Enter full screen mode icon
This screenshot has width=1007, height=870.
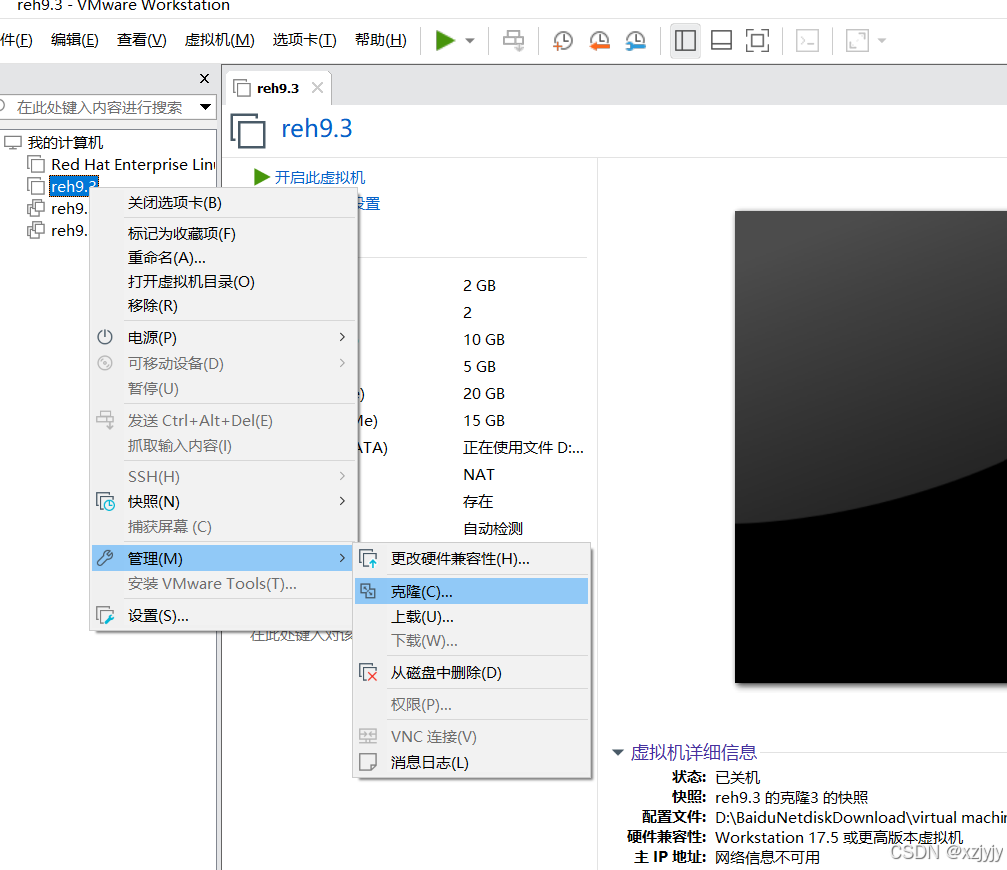tap(757, 40)
